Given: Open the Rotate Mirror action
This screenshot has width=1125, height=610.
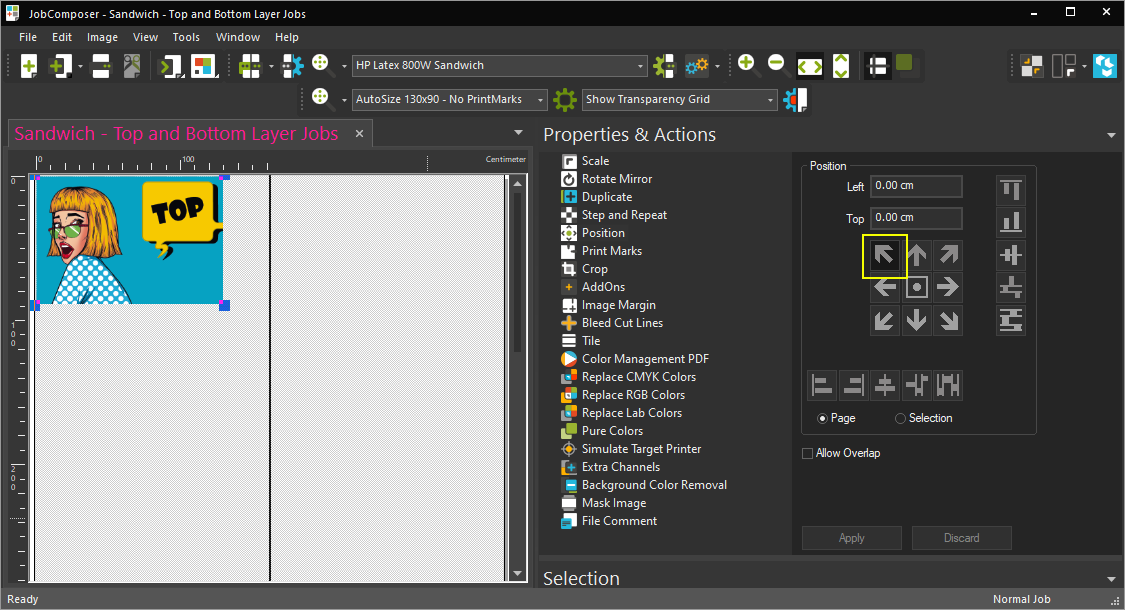Looking at the screenshot, I should point(616,179).
